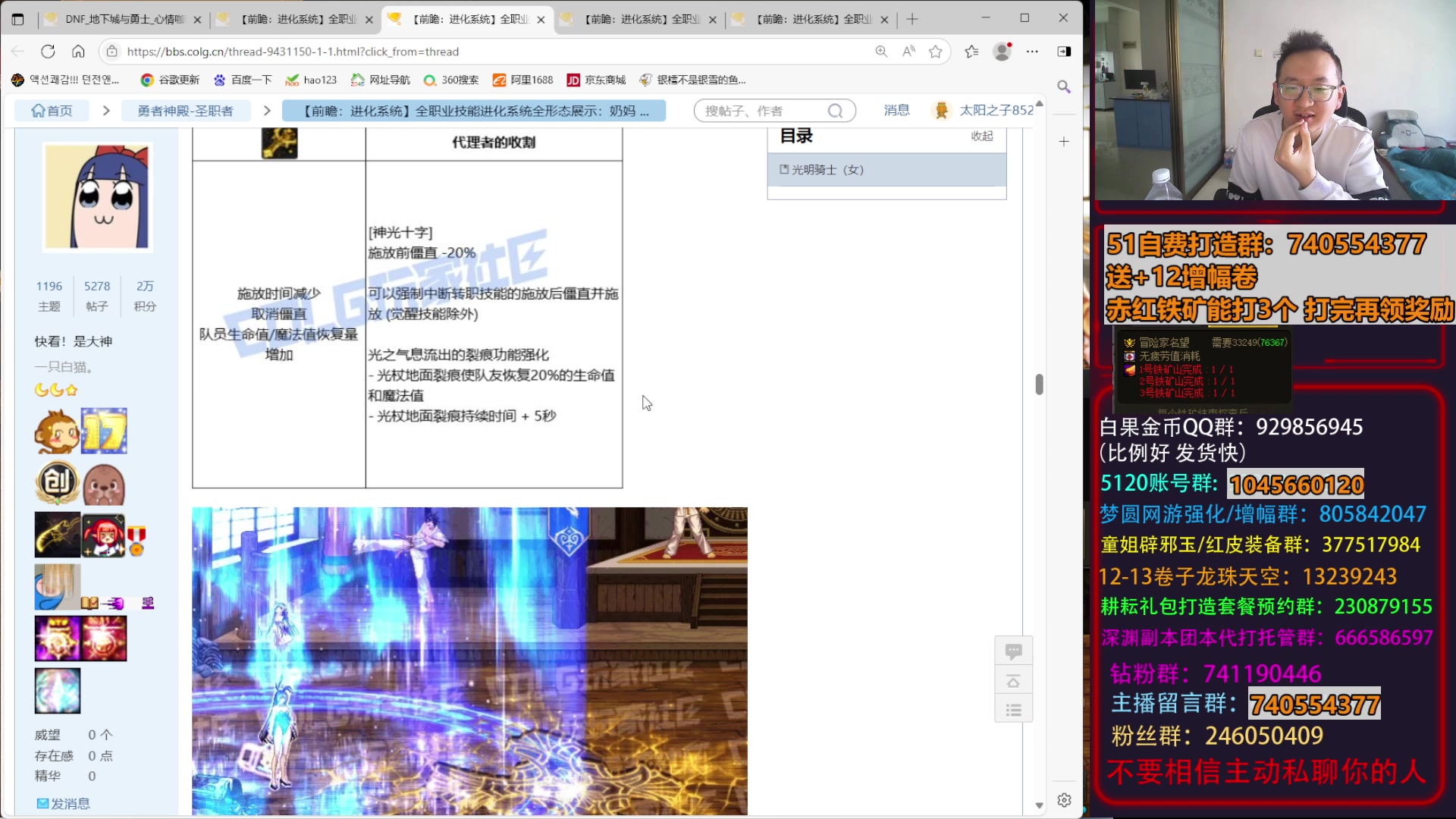
Task: Collapse the 目录 with 收起
Action: pyautogui.click(x=982, y=136)
